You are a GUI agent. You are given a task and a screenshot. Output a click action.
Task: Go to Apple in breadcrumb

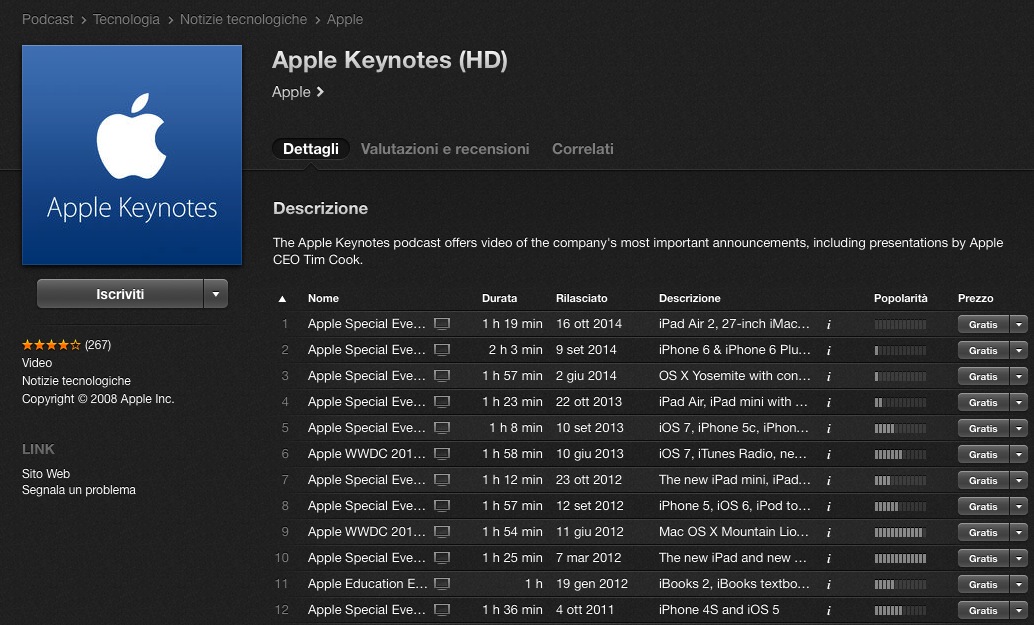click(345, 20)
